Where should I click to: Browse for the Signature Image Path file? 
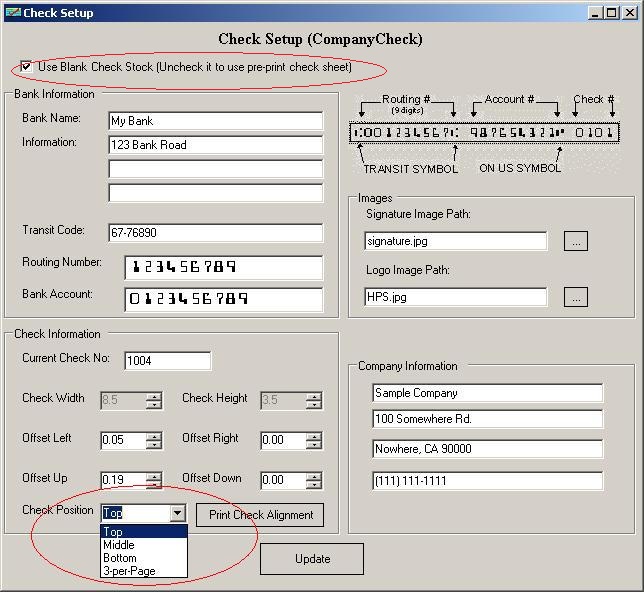(x=575, y=241)
